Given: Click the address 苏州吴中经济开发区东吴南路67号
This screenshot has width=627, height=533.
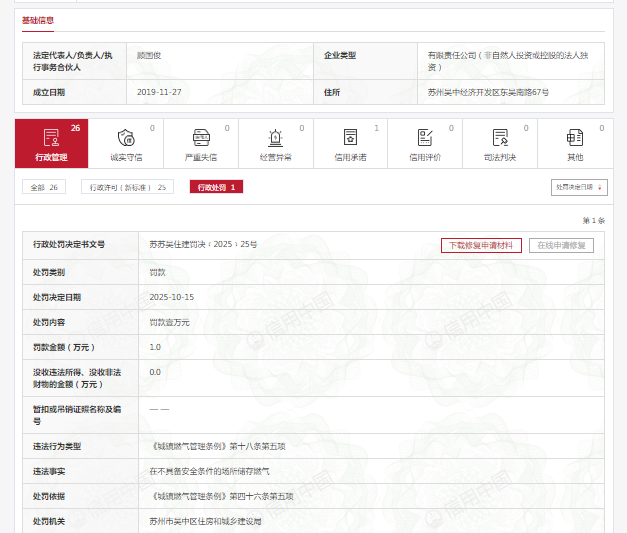Looking at the screenshot, I should tap(488, 93).
